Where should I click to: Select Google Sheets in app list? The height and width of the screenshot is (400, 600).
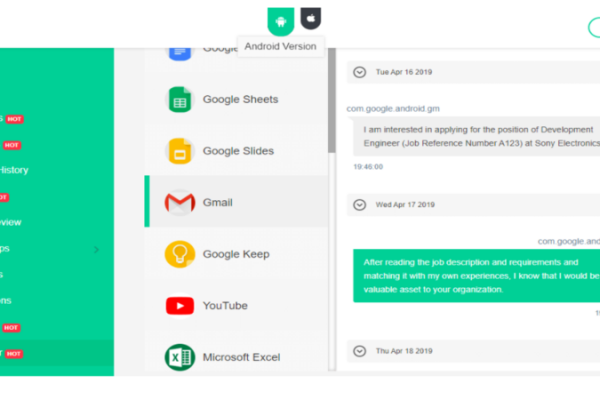236,99
